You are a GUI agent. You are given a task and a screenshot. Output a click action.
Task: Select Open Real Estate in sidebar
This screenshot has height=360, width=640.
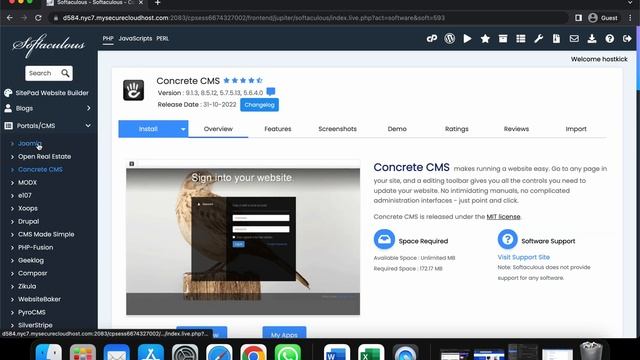pyautogui.click(x=44, y=156)
